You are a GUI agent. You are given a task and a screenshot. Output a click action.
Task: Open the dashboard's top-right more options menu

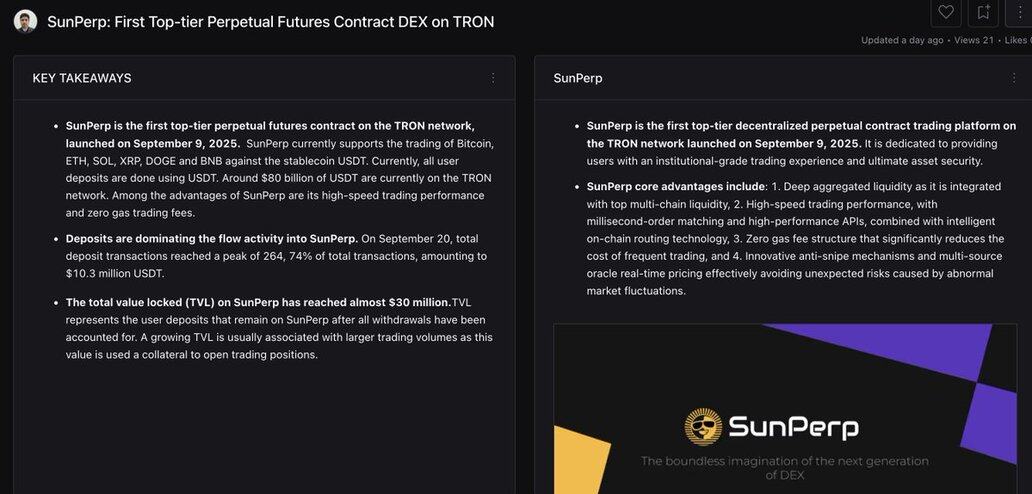[x=1020, y=12]
